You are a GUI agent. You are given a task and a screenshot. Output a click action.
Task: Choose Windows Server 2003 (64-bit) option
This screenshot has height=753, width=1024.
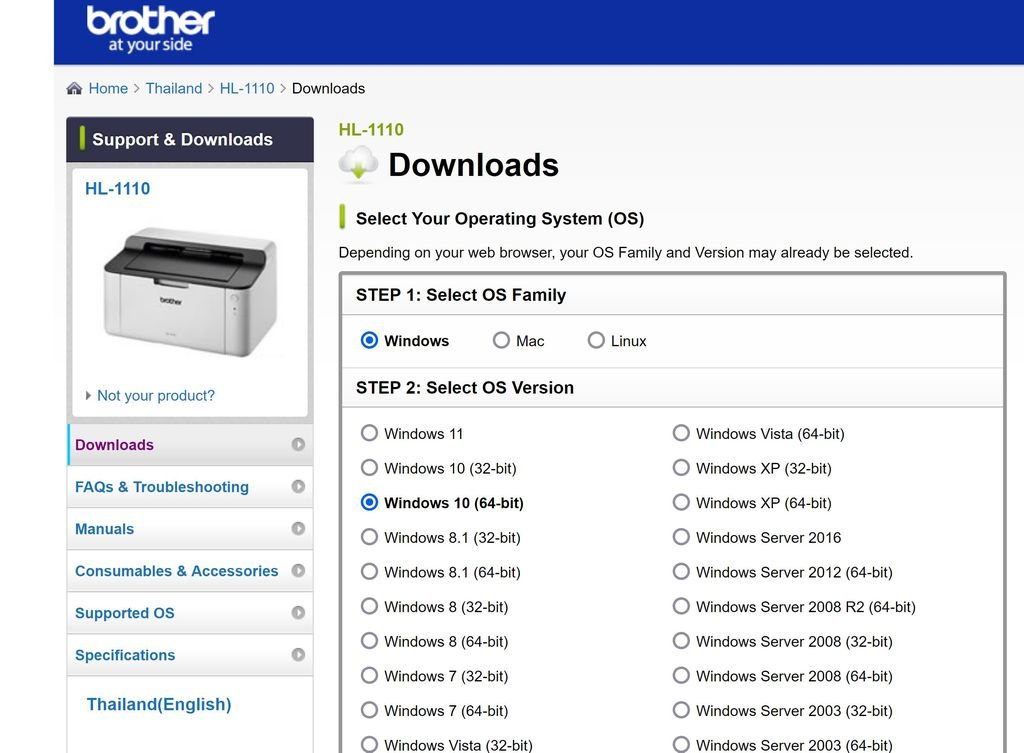[x=681, y=745]
